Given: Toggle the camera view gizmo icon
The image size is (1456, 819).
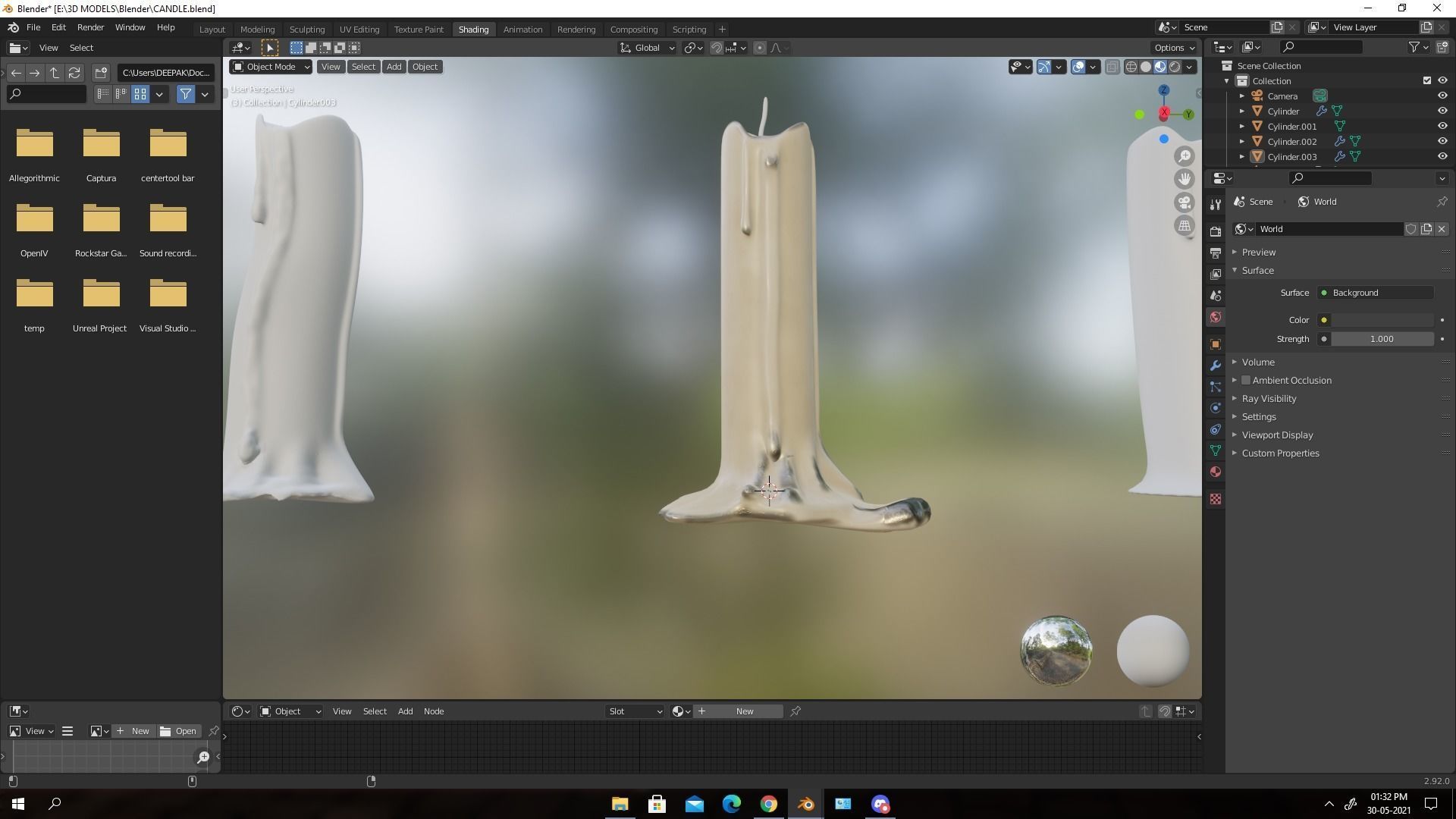Looking at the screenshot, I should [x=1185, y=202].
